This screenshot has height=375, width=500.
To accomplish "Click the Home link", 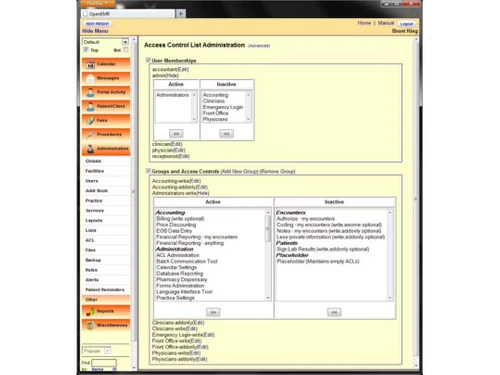I will pos(364,23).
